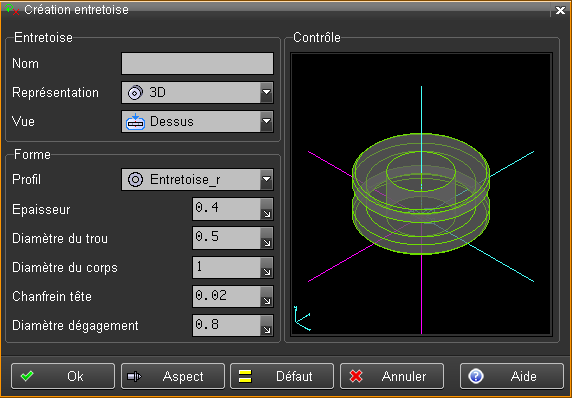Click the arrow button beside Diamètre du trou
The width and height of the screenshot is (572, 398).
267,238
